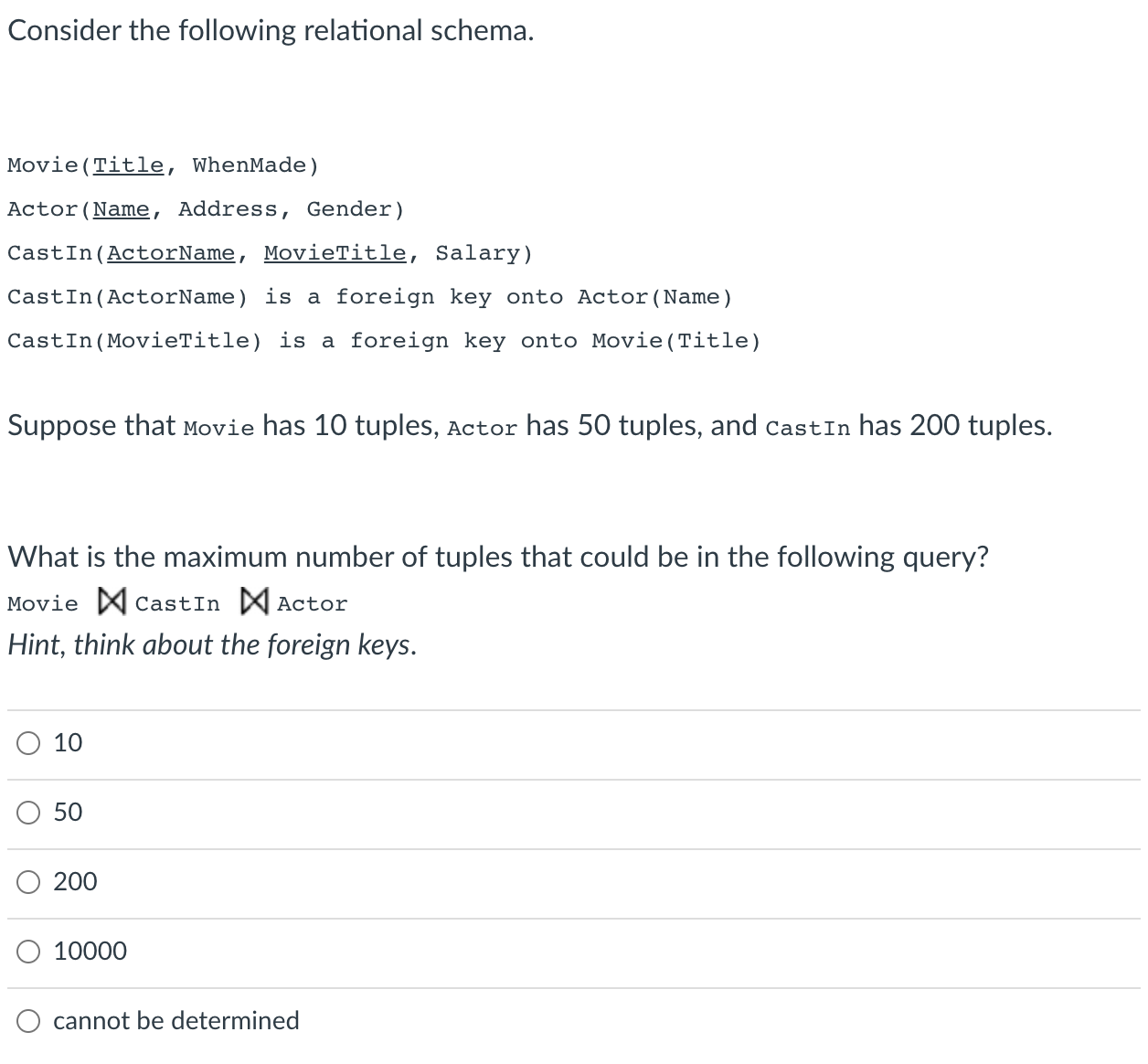This screenshot has height=1064, width=1148.
Task: Click the '50' answer label text
Action: [x=68, y=813]
